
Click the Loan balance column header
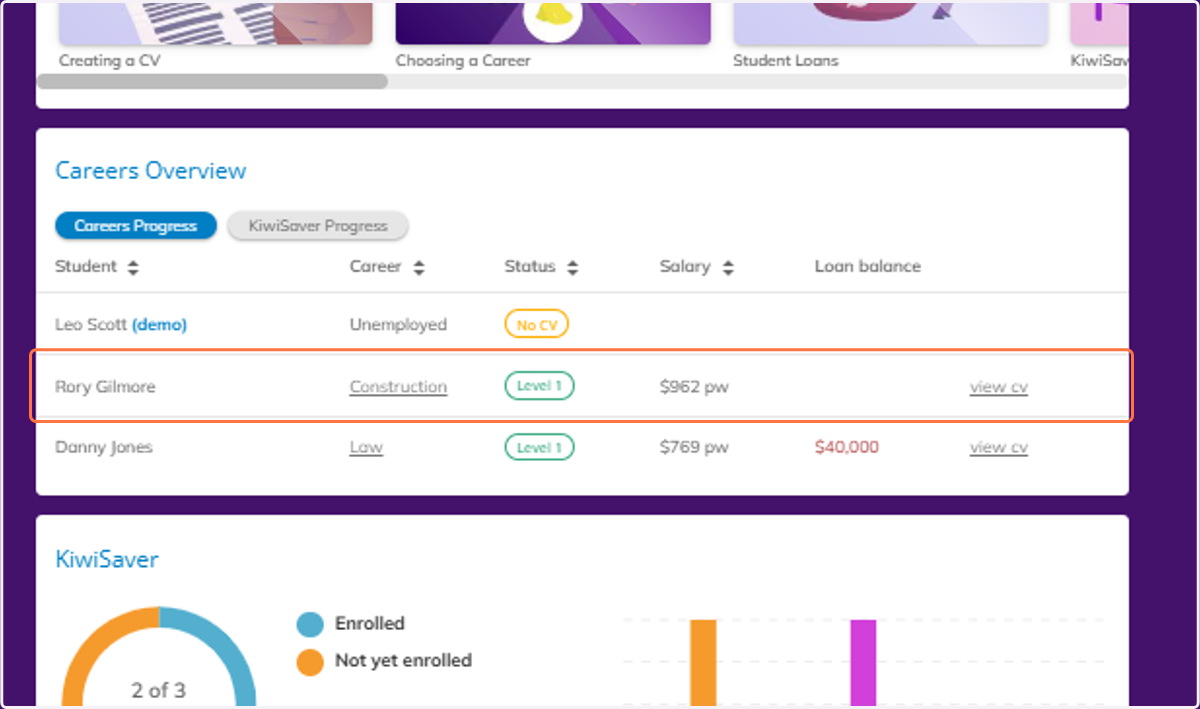pyautogui.click(x=867, y=267)
